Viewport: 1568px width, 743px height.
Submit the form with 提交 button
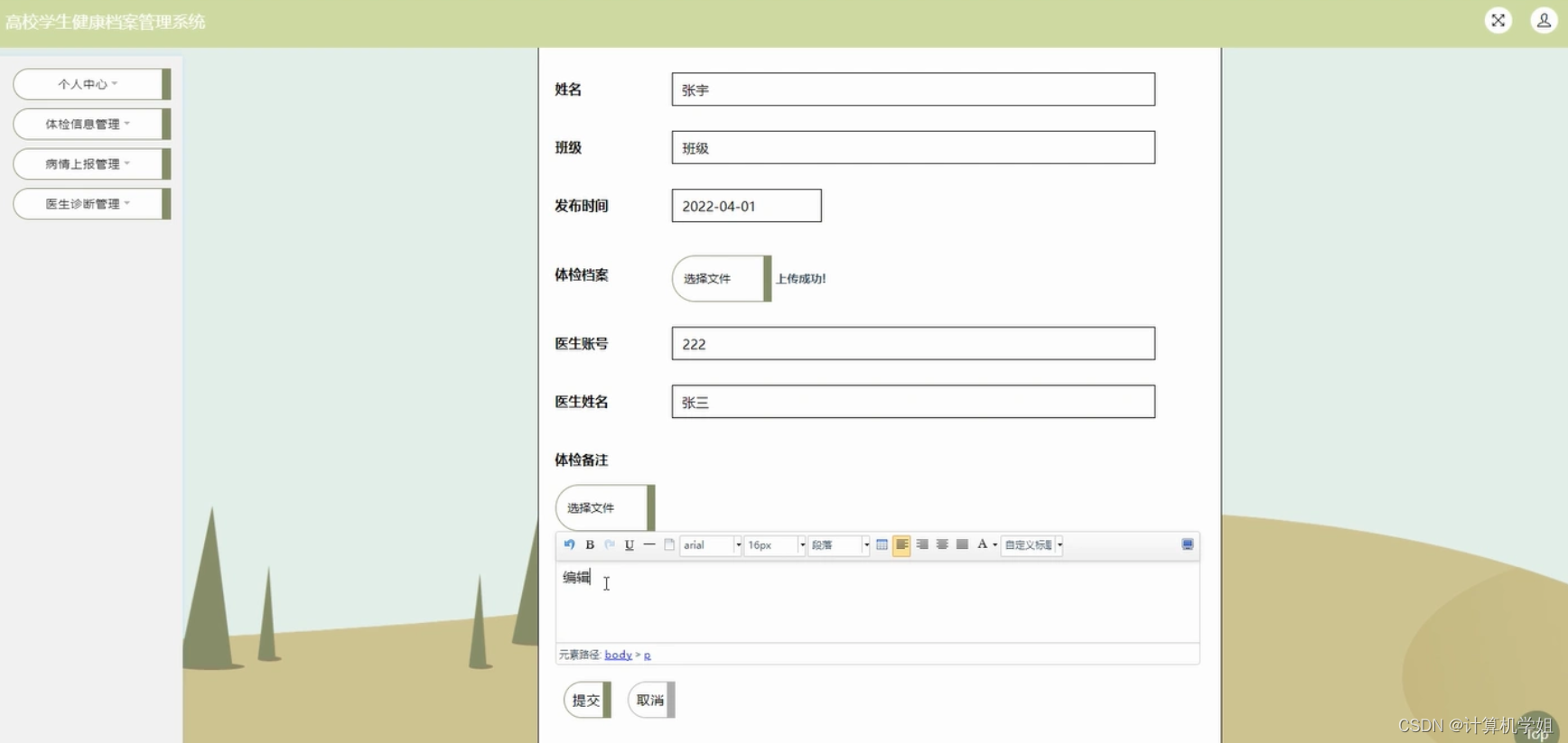pyautogui.click(x=587, y=700)
